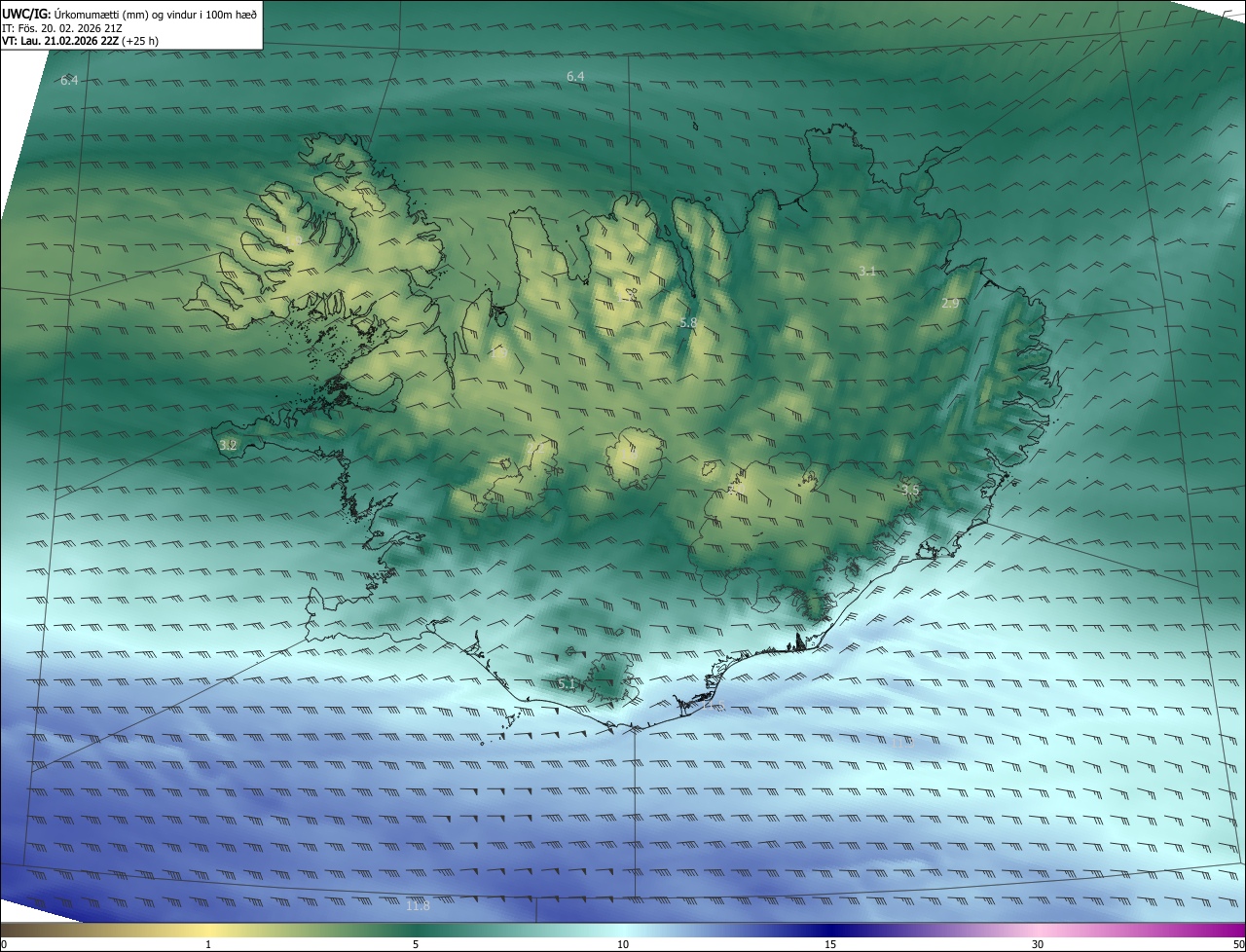Click the colorbar tick label 5
This screenshot has height=952, width=1246.
pos(416,944)
